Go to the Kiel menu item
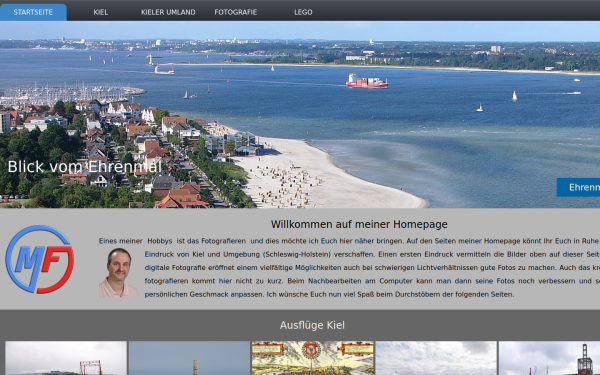Screen dimensions: 600x375 [101, 12]
